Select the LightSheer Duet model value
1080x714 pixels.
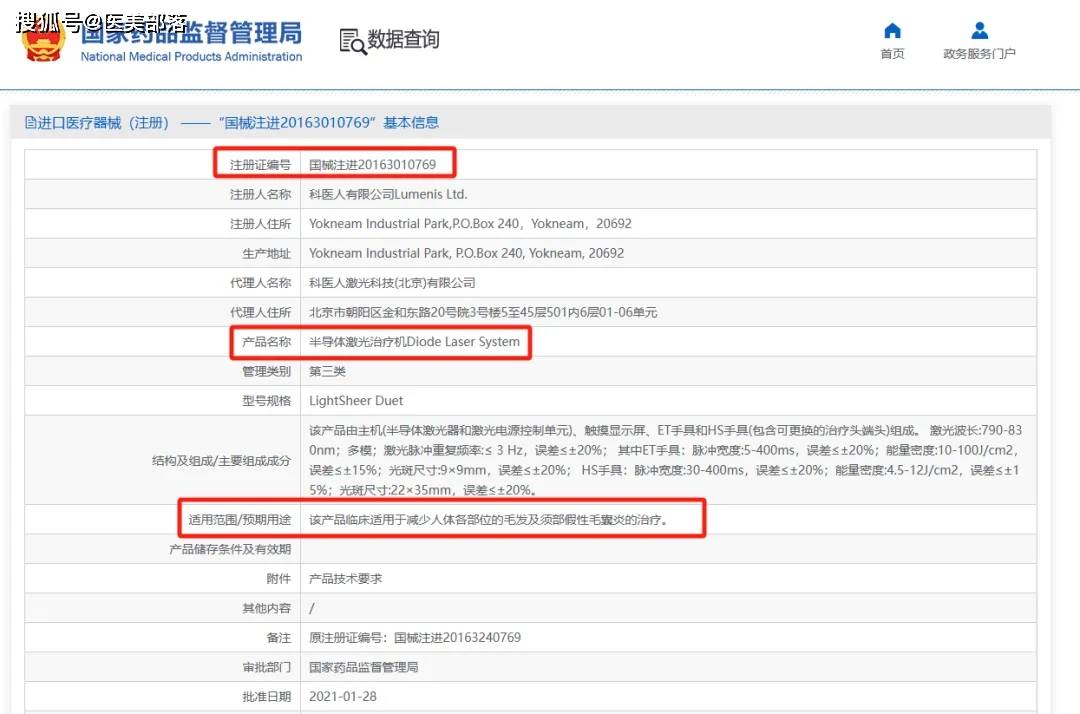(355, 401)
